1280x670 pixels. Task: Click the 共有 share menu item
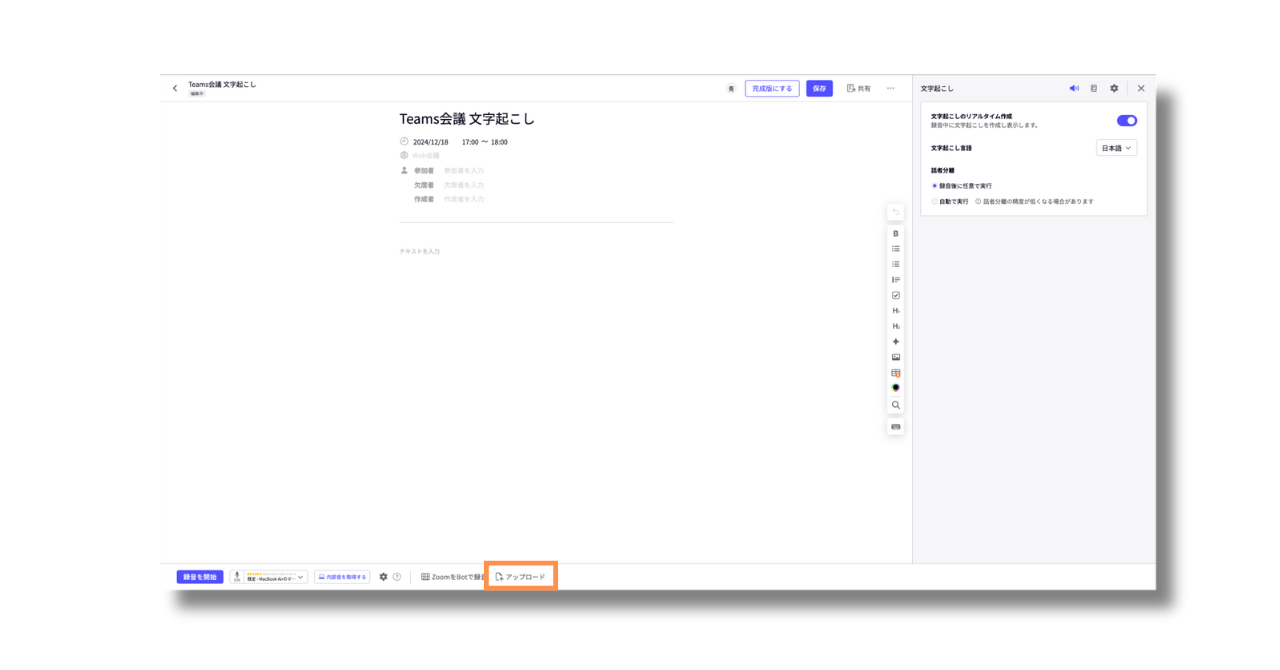(x=858, y=88)
